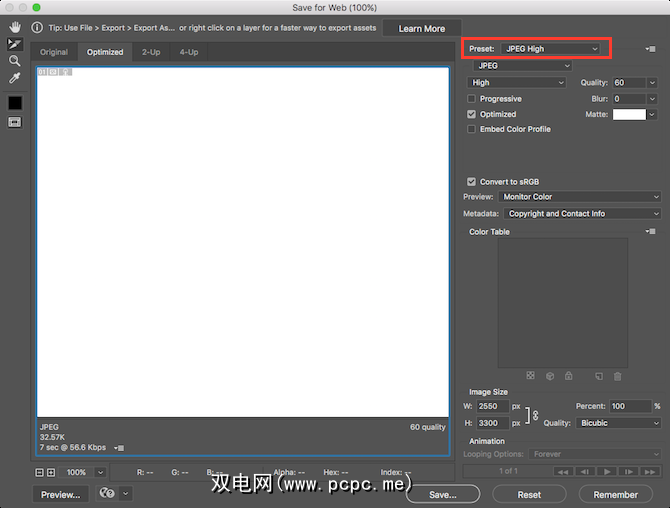Open the Metadata dropdown
This screenshot has width=670, height=508.
[583, 214]
